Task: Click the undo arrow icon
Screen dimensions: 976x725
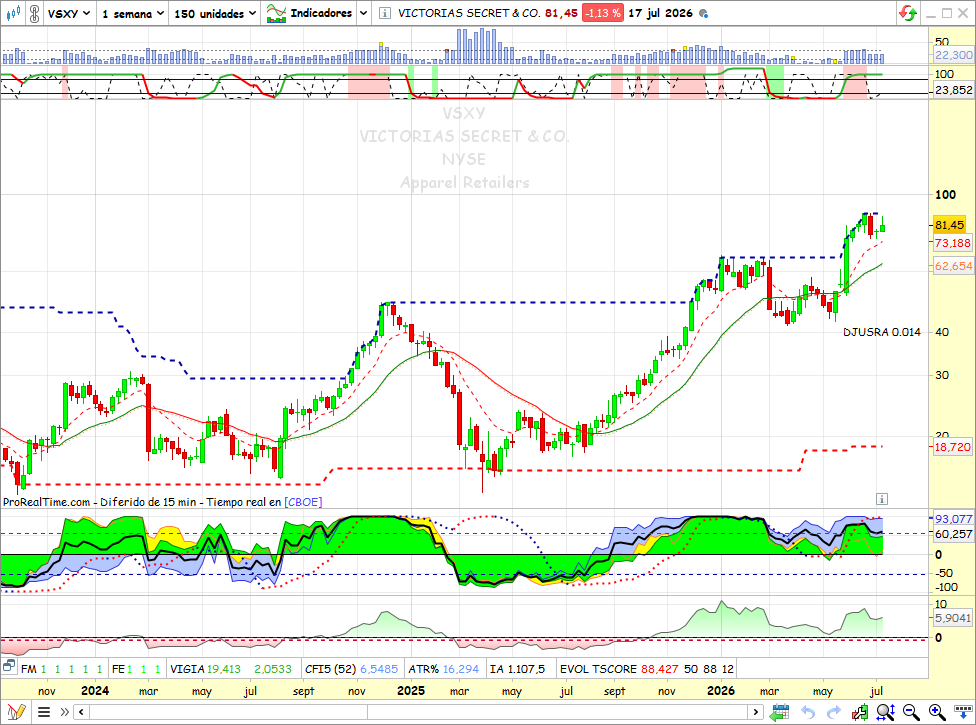Action: tap(807, 712)
